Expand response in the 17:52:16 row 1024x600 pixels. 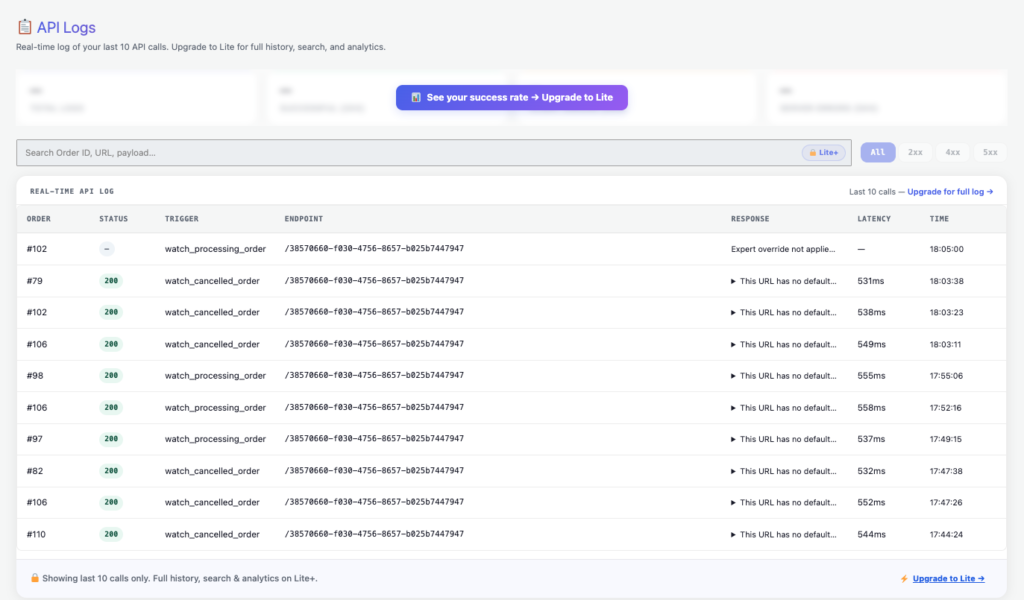pyautogui.click(x=733, y=408)
